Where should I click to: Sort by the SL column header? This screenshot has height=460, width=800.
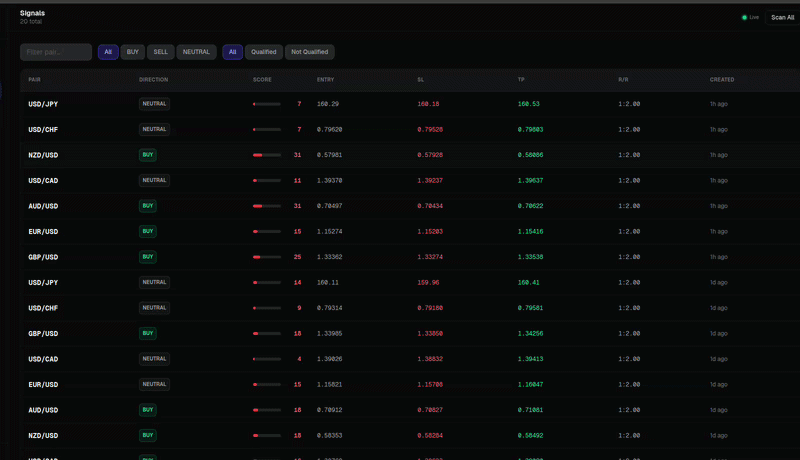[420, 80]
